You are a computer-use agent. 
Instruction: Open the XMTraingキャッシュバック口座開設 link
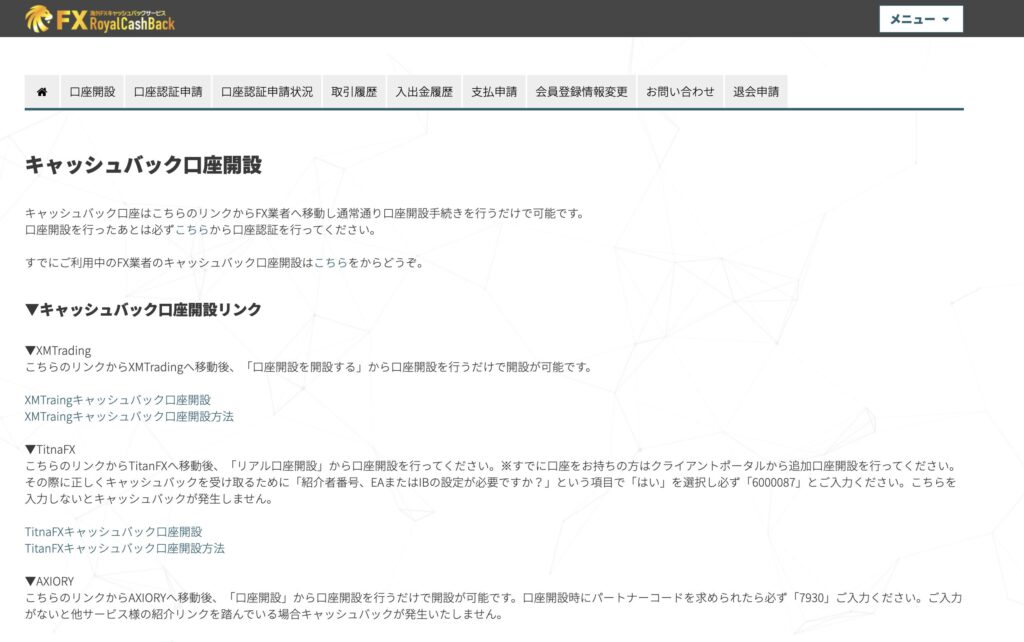pyautogui.click(x=118, y=400)
